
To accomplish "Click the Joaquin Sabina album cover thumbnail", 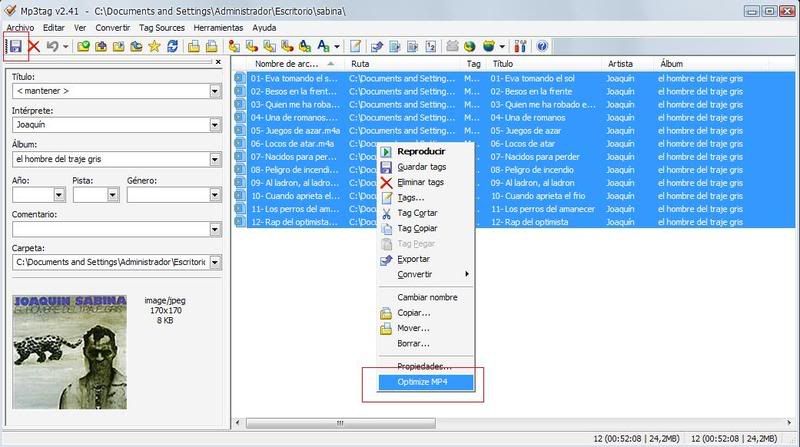I will click(x=69, y=352).
